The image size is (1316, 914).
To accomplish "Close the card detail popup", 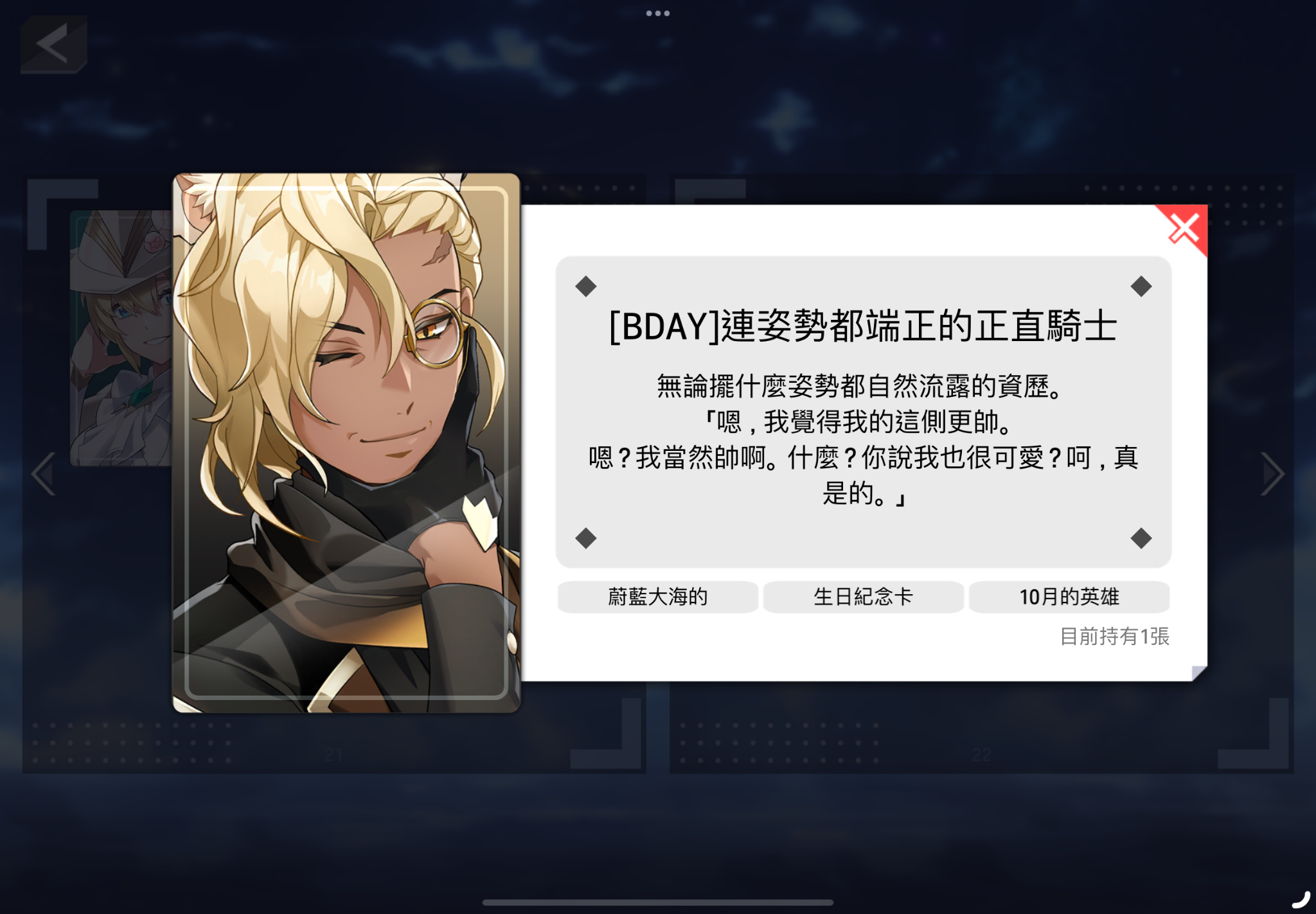I will point(1184,229).
